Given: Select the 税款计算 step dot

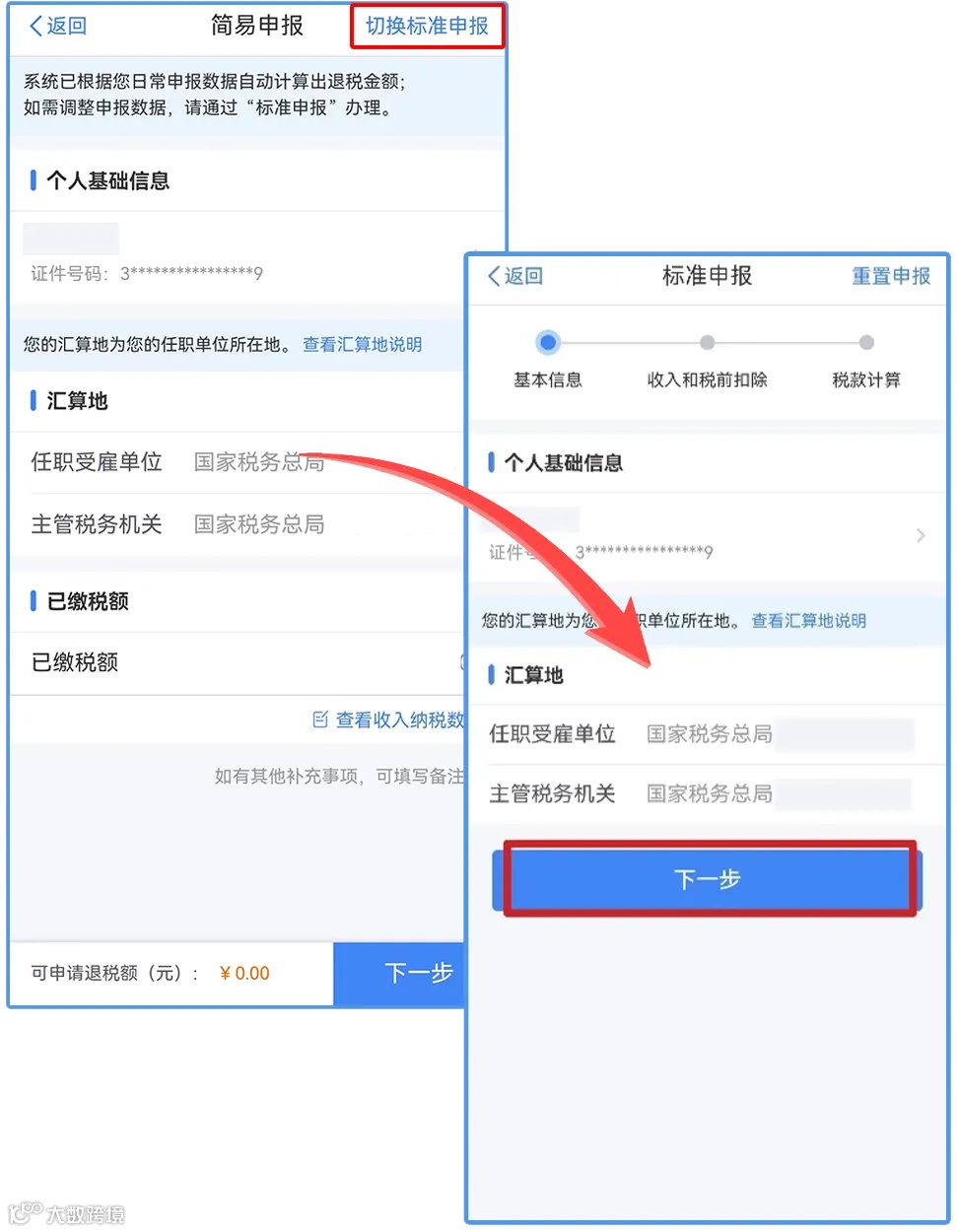Looking at the screenshot, I should pos(866,342).
